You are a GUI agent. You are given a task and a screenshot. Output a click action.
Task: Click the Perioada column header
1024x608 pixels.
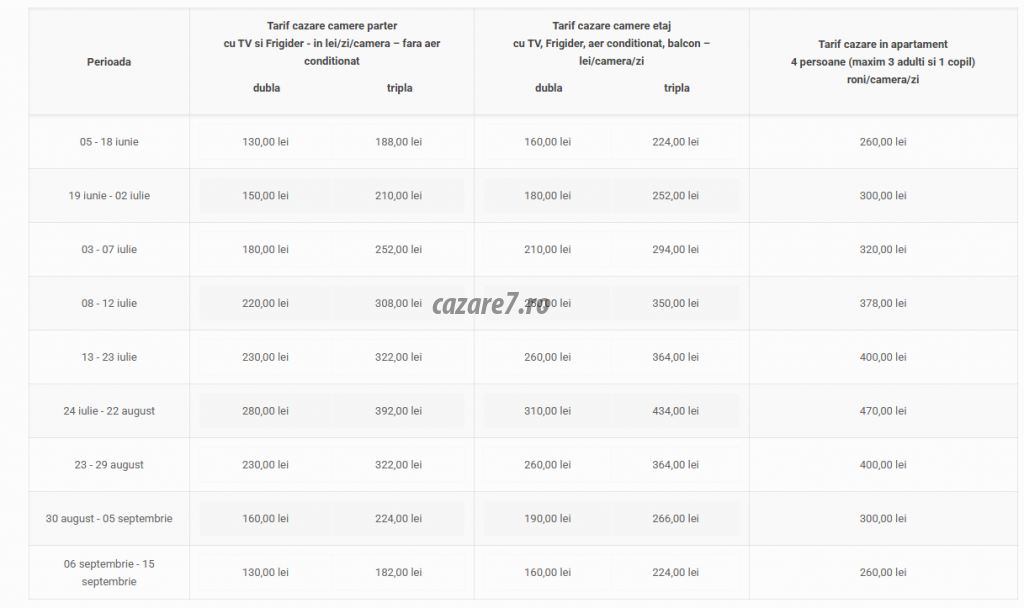pyautogui.click(x=109, y=62)
